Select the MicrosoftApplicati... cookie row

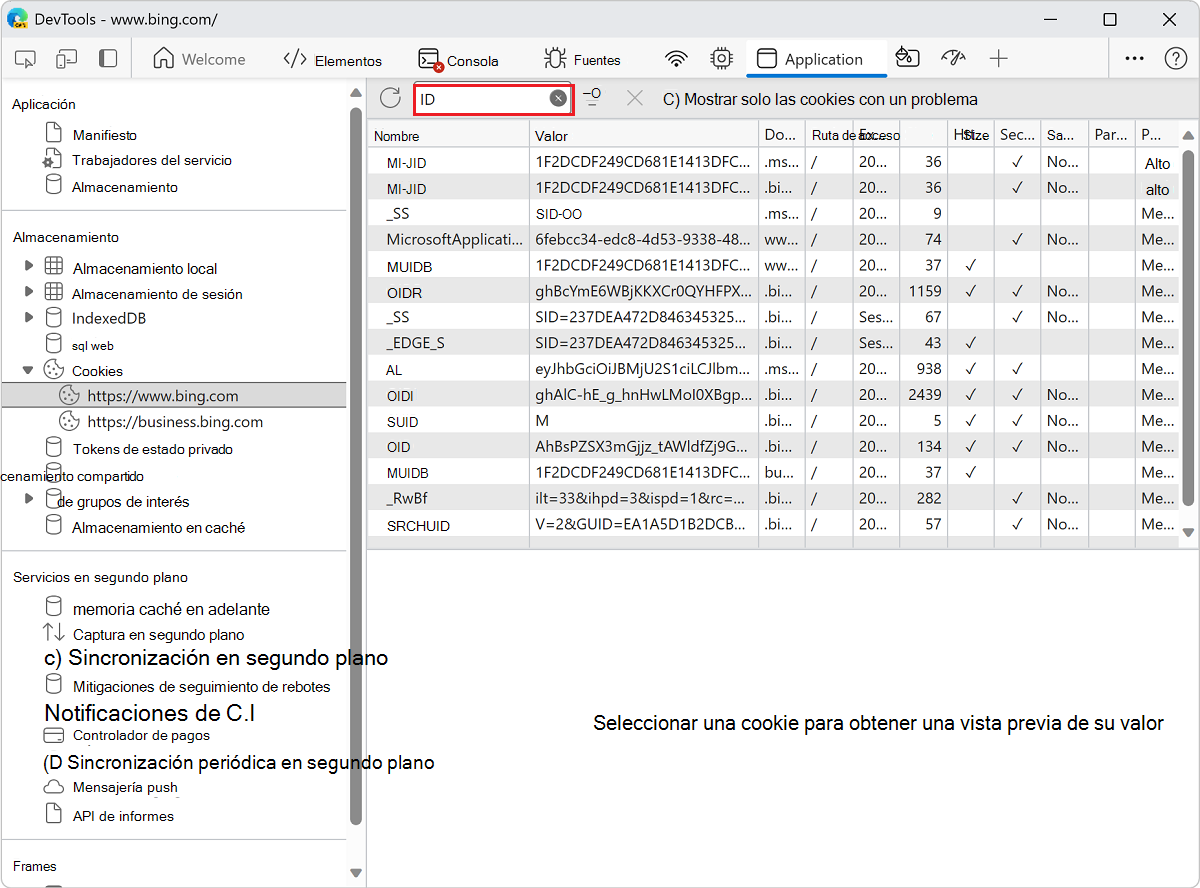click(x=774, y=239)
